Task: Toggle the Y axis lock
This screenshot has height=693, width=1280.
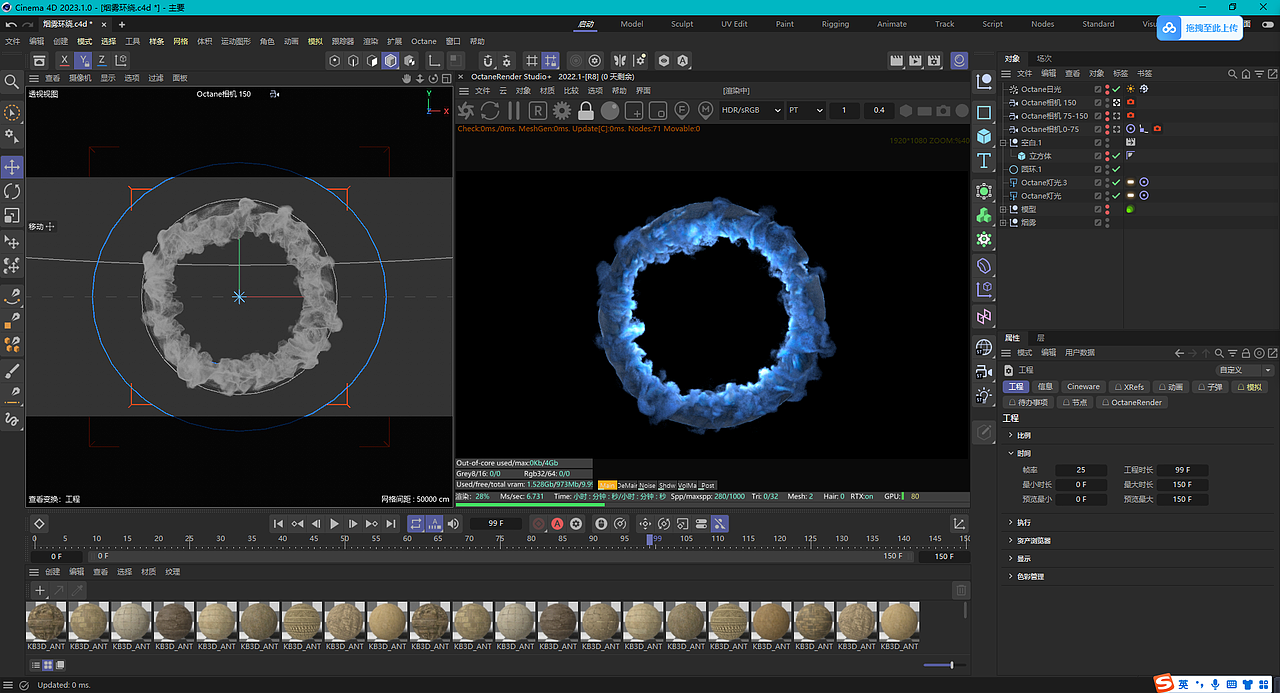Action: coord(83,61)
